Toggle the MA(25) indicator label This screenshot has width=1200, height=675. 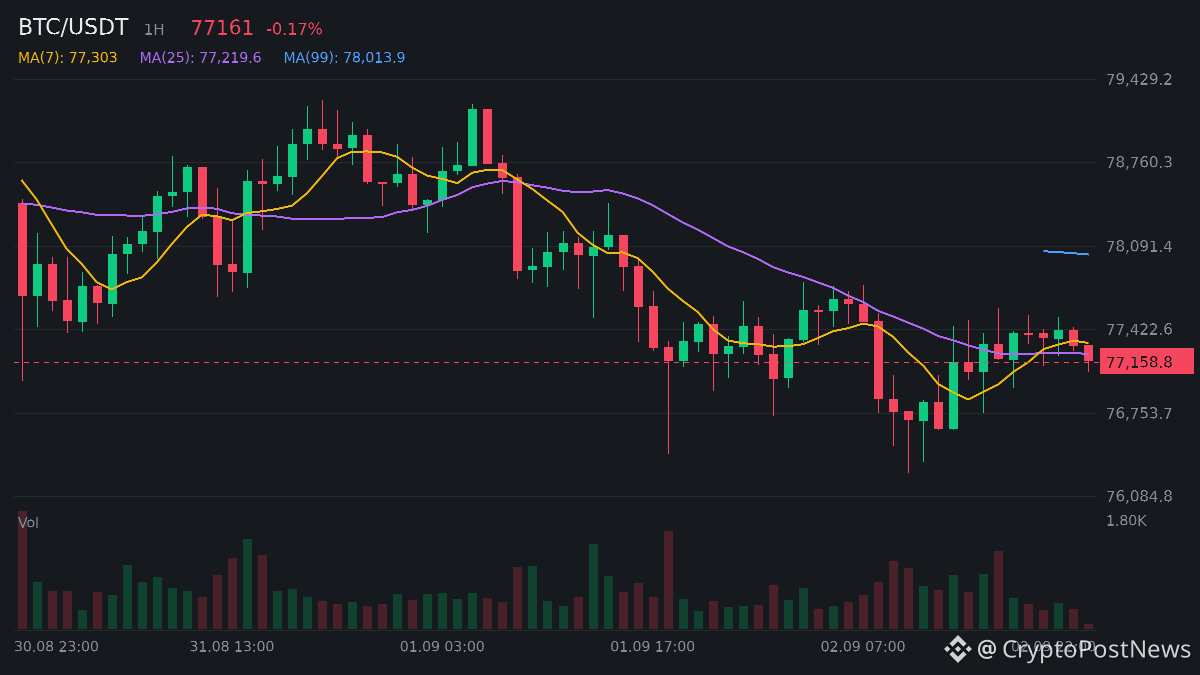[x=200, y=58]
